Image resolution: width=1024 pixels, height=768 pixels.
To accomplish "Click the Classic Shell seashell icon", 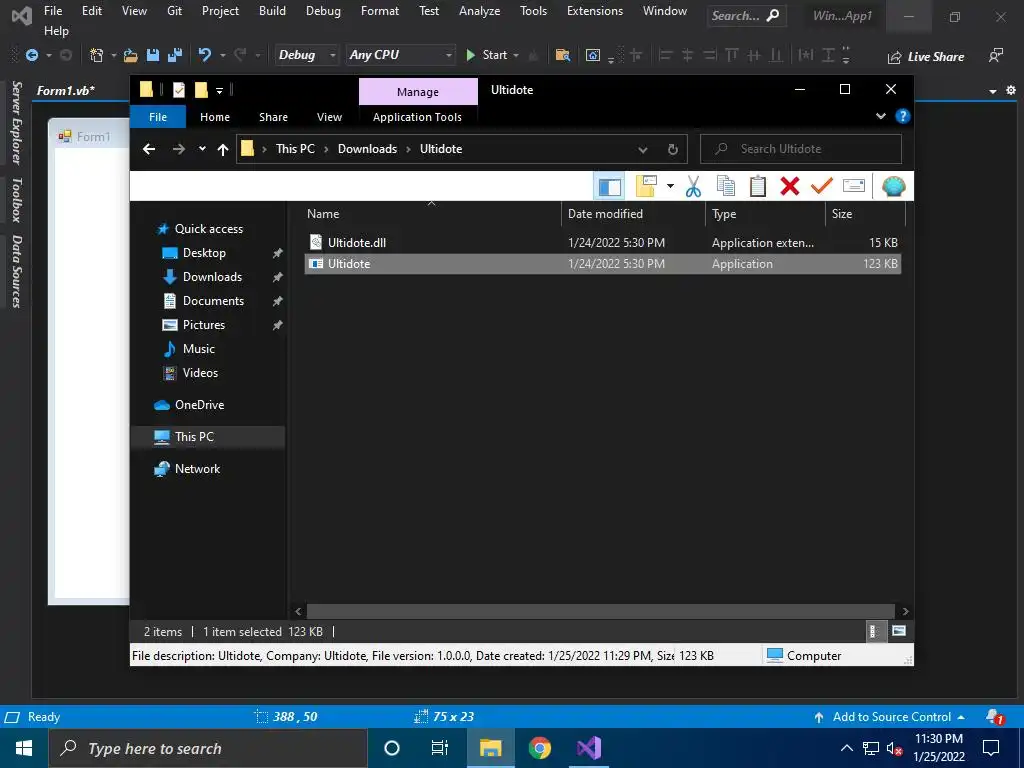I will pos(893,186).
